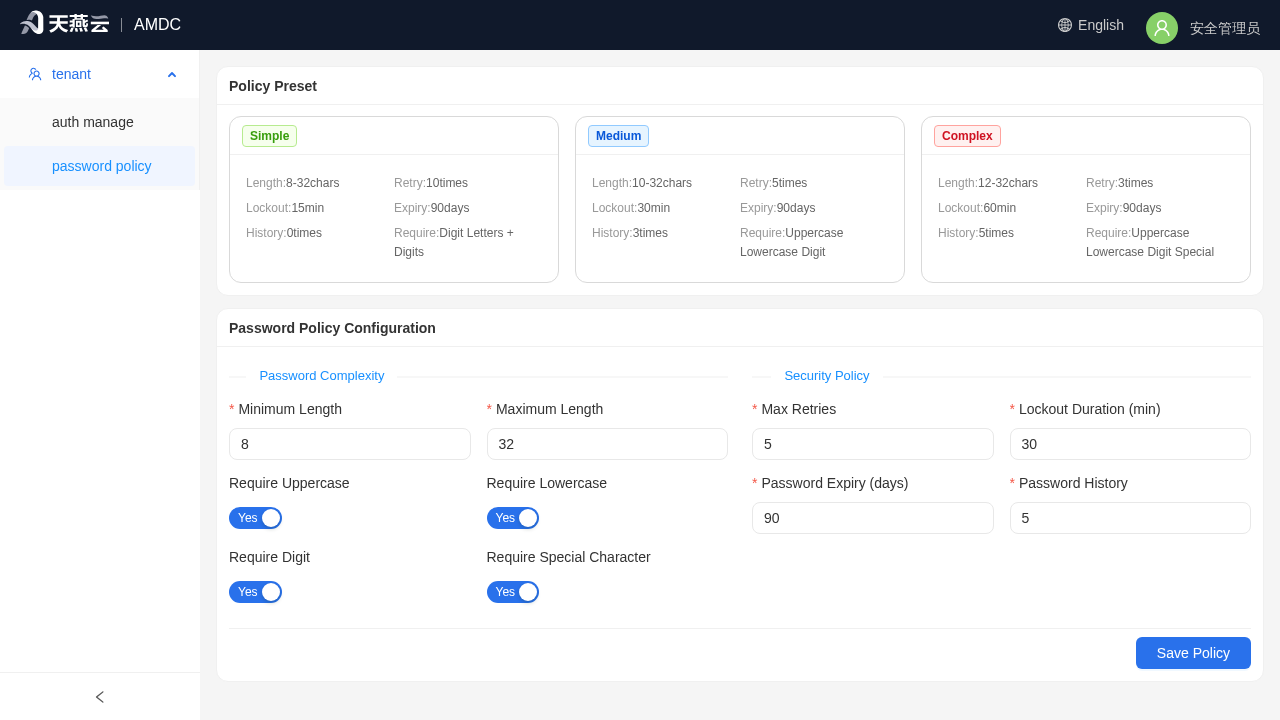Apply the Medium policy preset tag
This screenshot has height=720, width=1280.
pos(618,136)
